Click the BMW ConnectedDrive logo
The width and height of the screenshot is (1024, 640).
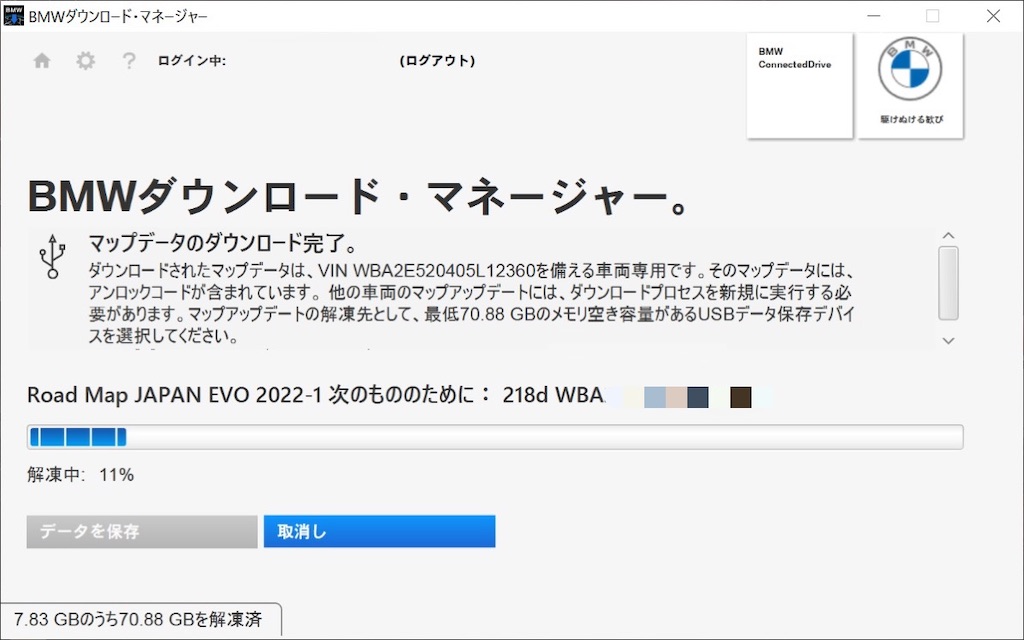click(x=798, y=85)
